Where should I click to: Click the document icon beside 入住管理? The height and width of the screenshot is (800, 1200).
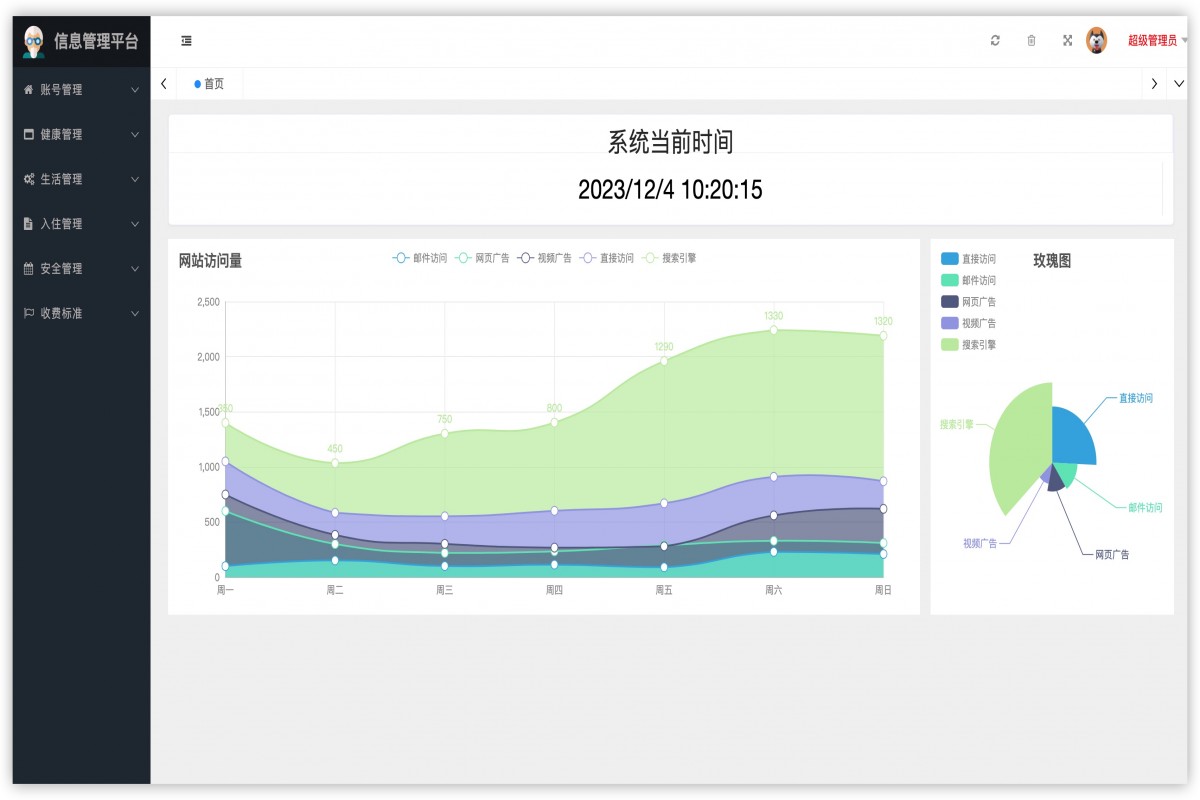point(30,224)
